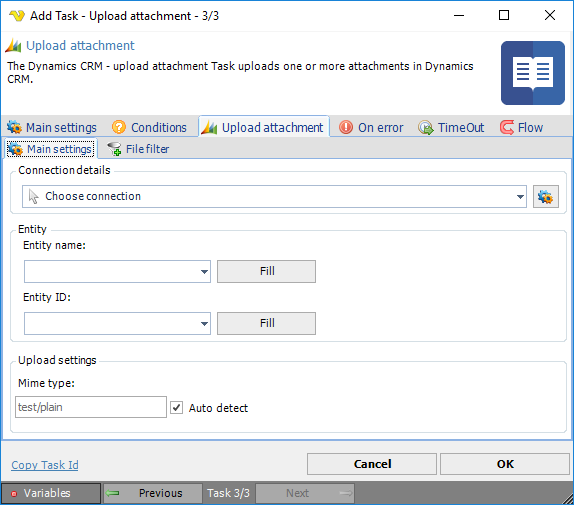Minimize the Add Task window
This screenshot has width=574, height=505.
pyautogui.click(x=459, y=15)
